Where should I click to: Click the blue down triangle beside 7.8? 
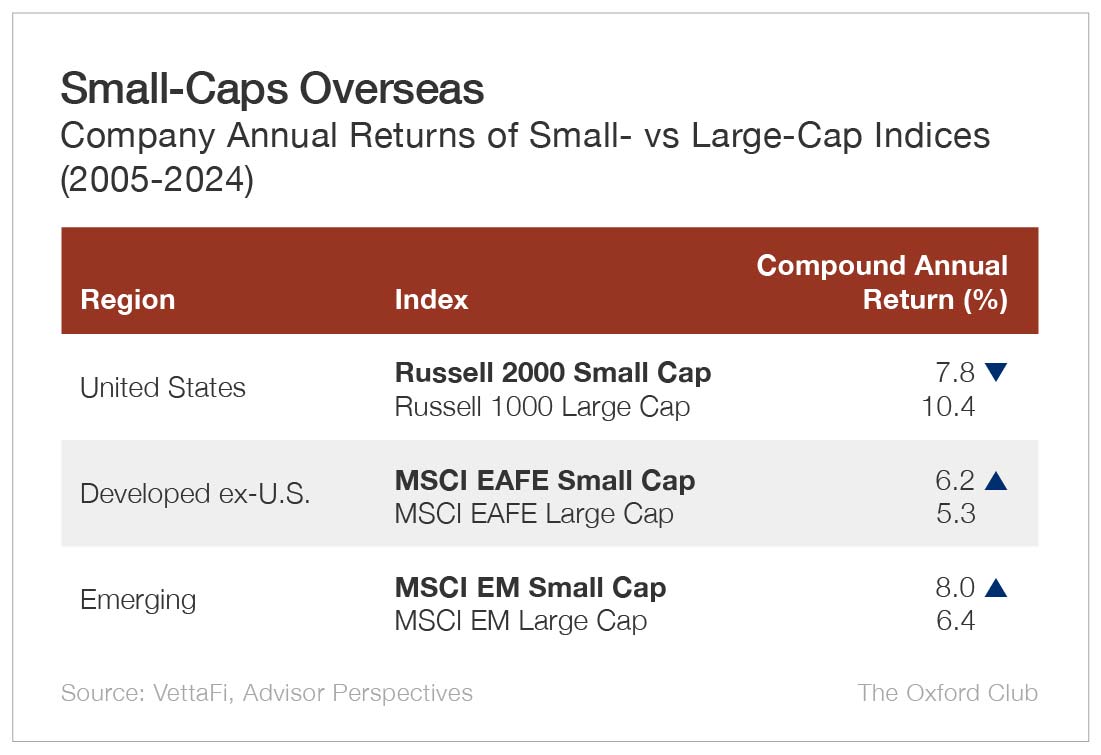995,373
